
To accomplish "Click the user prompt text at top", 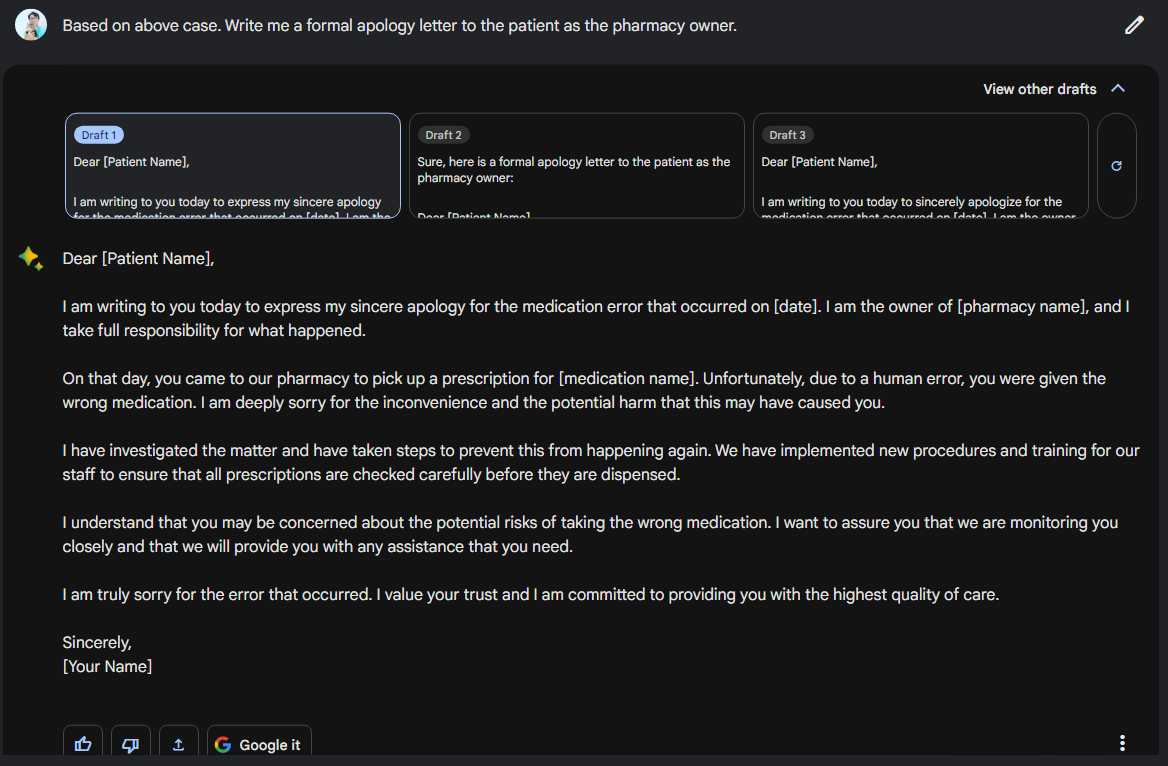I will [x=399, y=26].
